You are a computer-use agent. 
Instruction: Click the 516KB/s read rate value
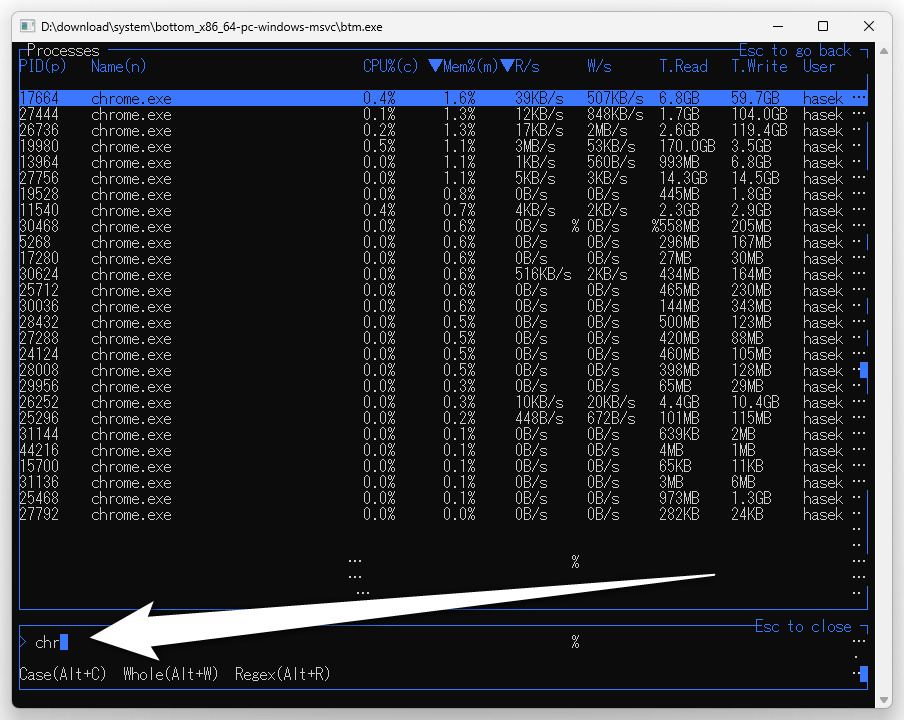click(543, 274)
